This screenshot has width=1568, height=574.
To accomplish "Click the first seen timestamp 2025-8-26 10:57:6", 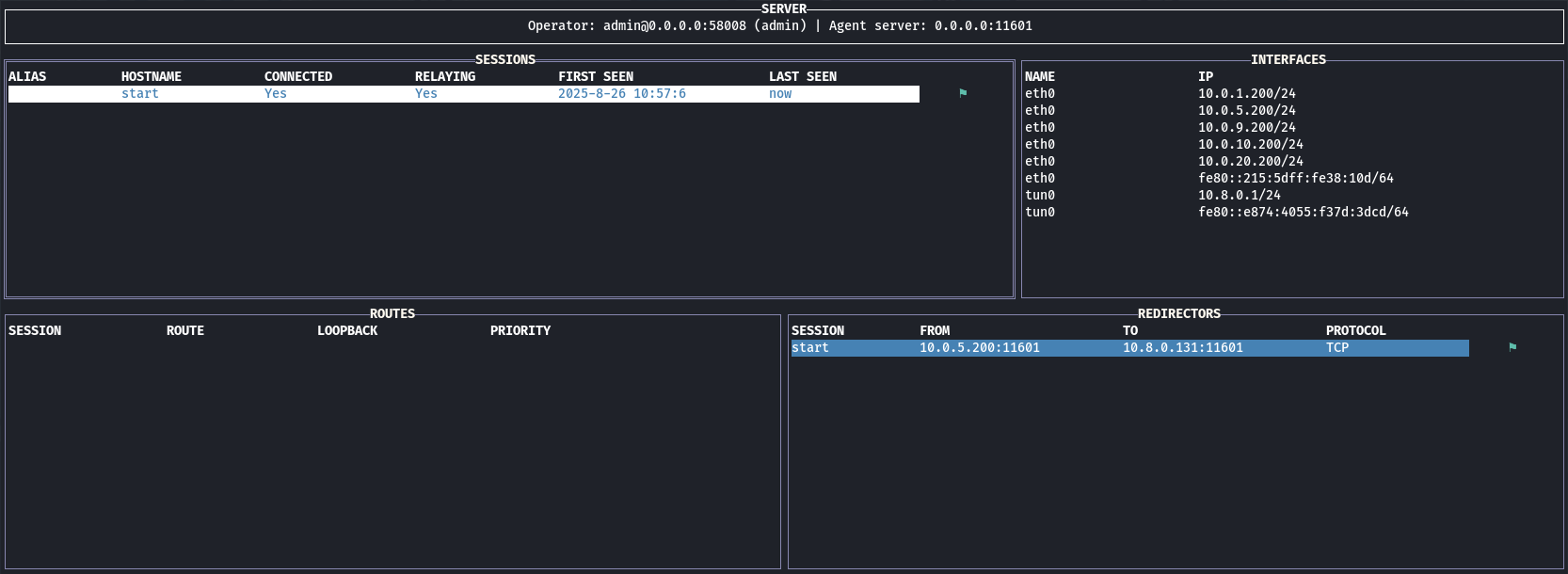I will [x=622, y=94].
